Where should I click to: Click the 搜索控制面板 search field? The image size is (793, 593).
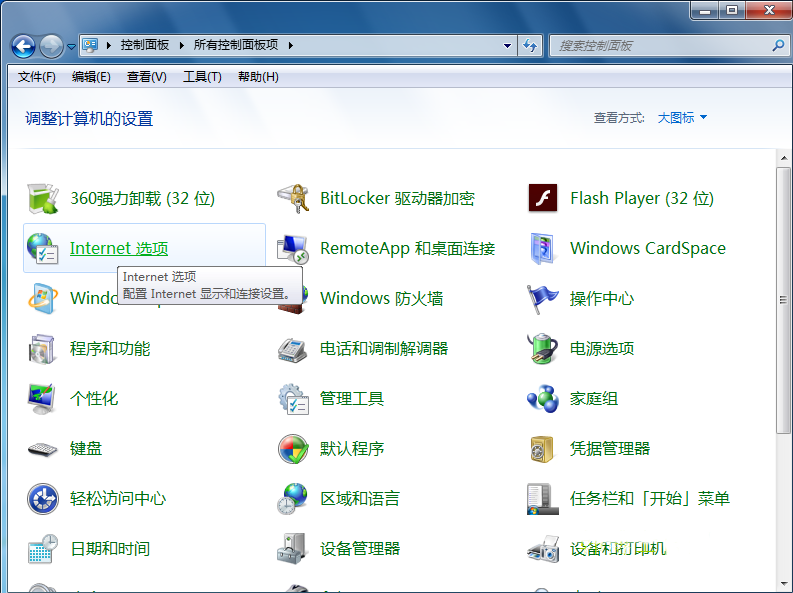[x=662, y=45]
